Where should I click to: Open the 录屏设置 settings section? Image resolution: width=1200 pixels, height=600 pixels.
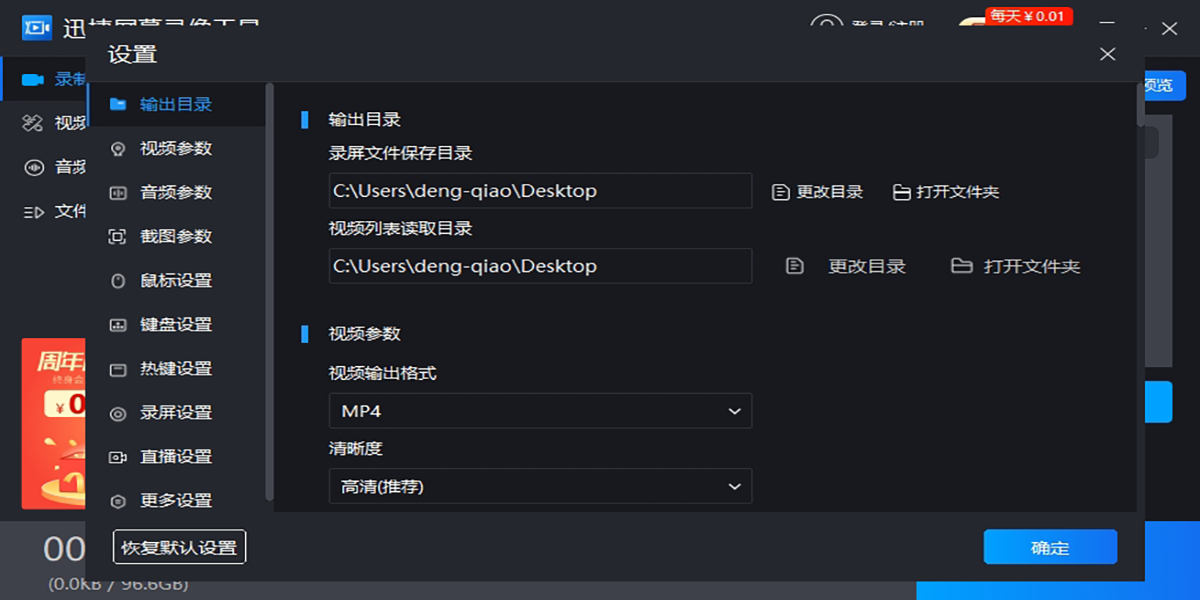point(175,413)
